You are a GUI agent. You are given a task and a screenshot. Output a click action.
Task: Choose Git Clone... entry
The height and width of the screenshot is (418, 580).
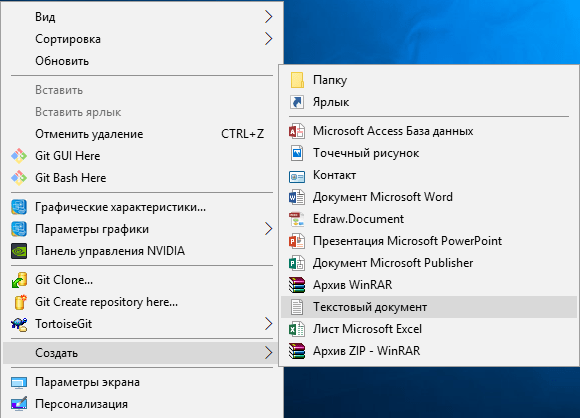coord(142,280)
